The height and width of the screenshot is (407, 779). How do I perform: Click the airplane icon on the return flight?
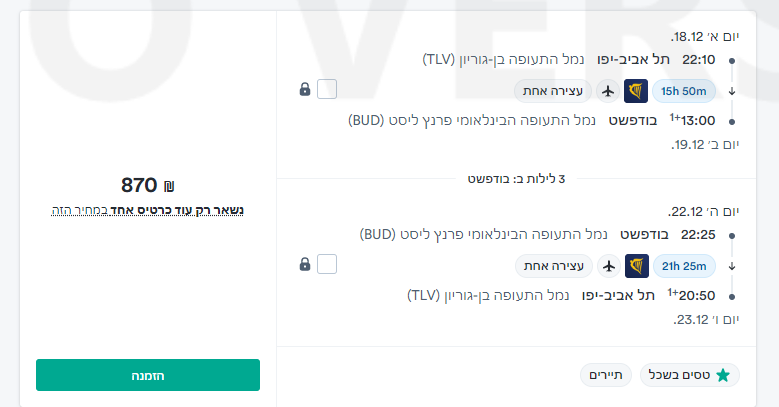tap(607, 266)
